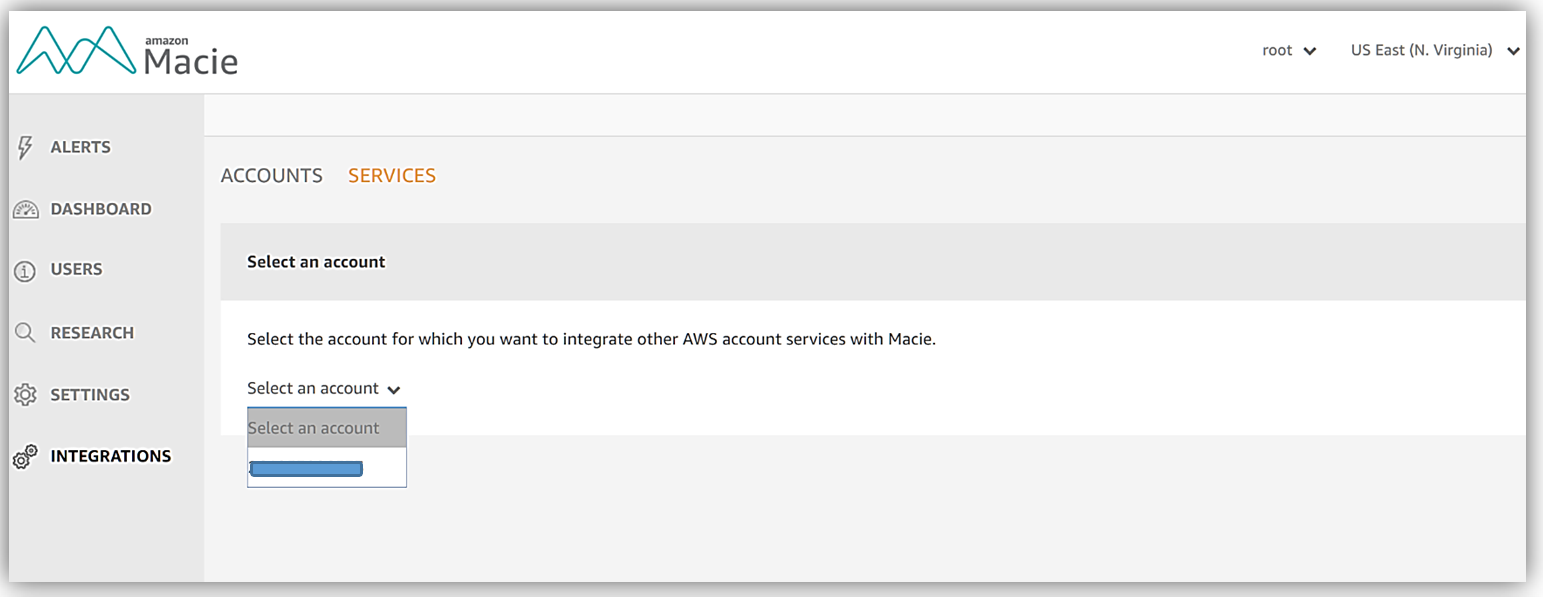
Task: Go to the Dashboard sidebar section
Action: click(101, 209)
